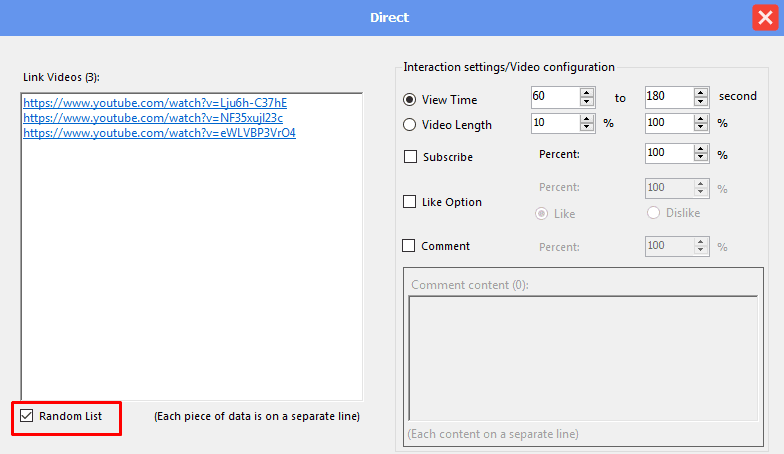Close the Direct dialog window
Image resolution: width=784 pixels, height=454 pixels.
pos(765,18)
